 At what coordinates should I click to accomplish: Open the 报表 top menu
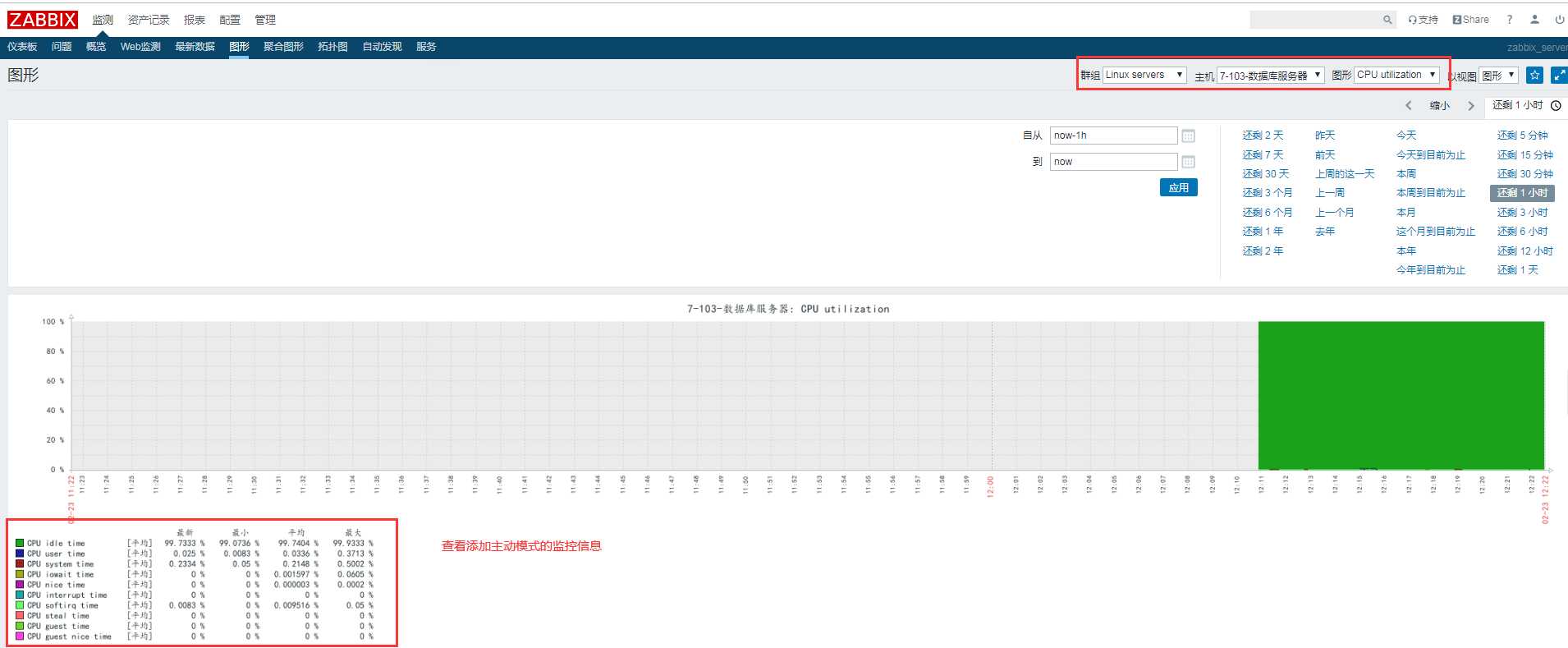[x=195, y=20]
